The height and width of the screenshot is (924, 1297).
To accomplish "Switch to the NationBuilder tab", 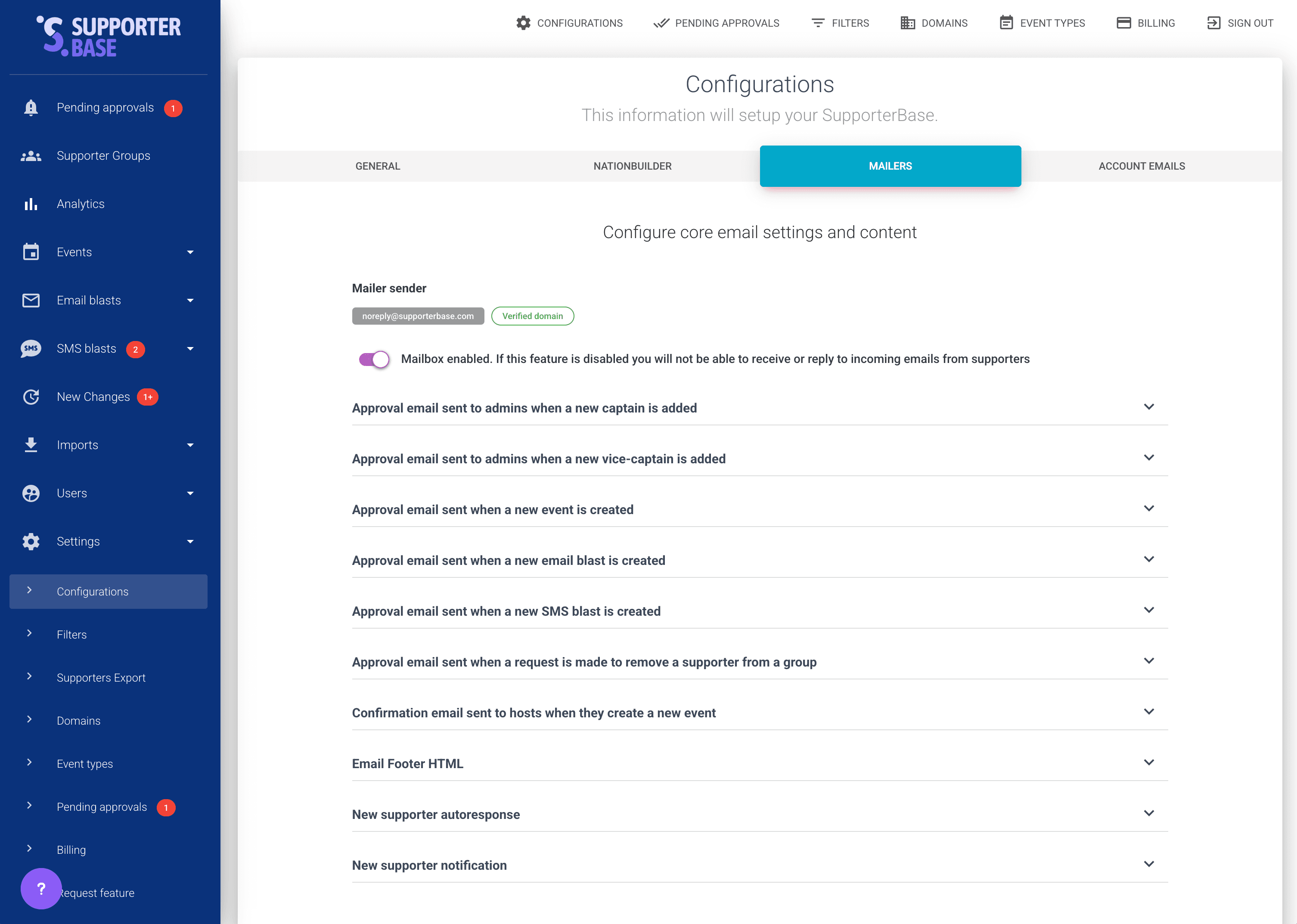I will (x=632, y=166).
